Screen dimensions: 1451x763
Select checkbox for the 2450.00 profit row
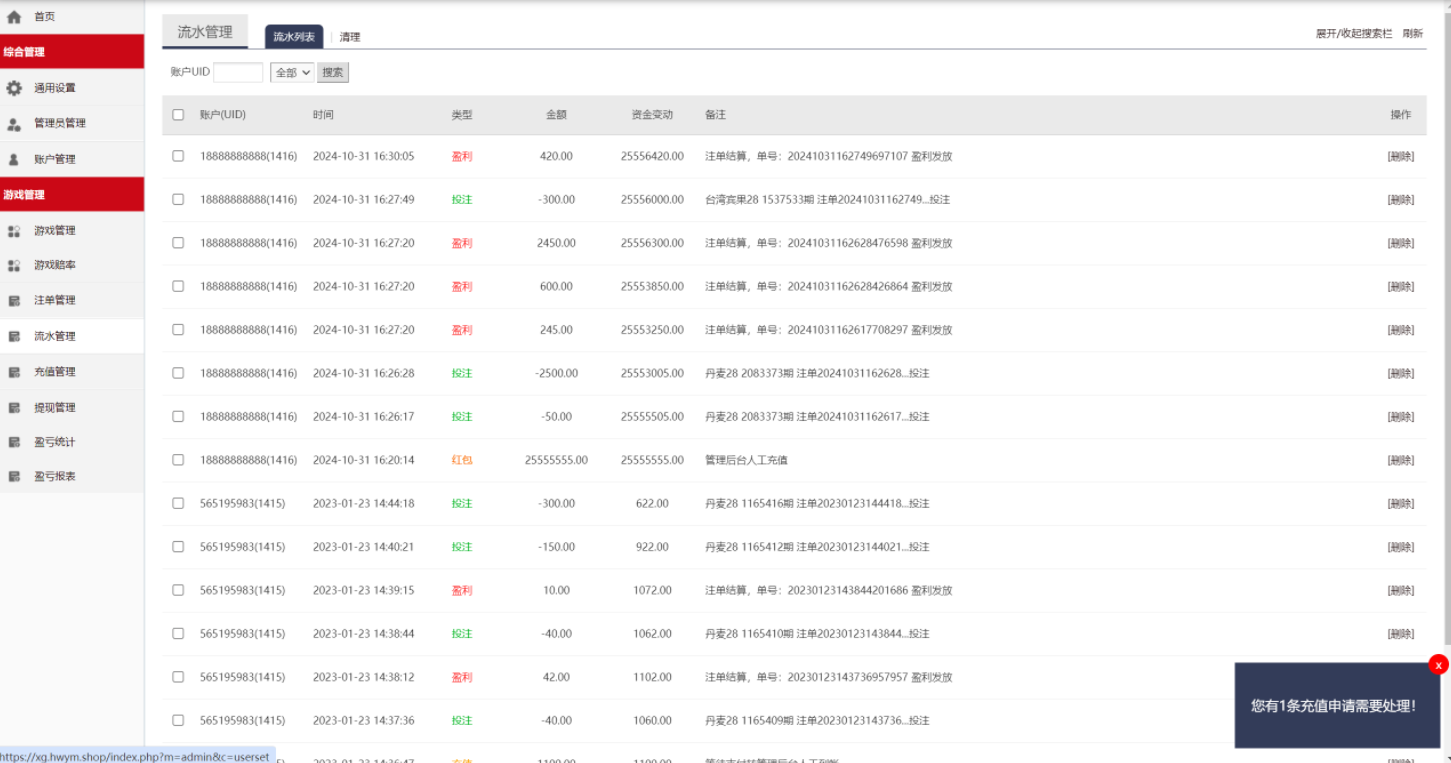(178, 243)
